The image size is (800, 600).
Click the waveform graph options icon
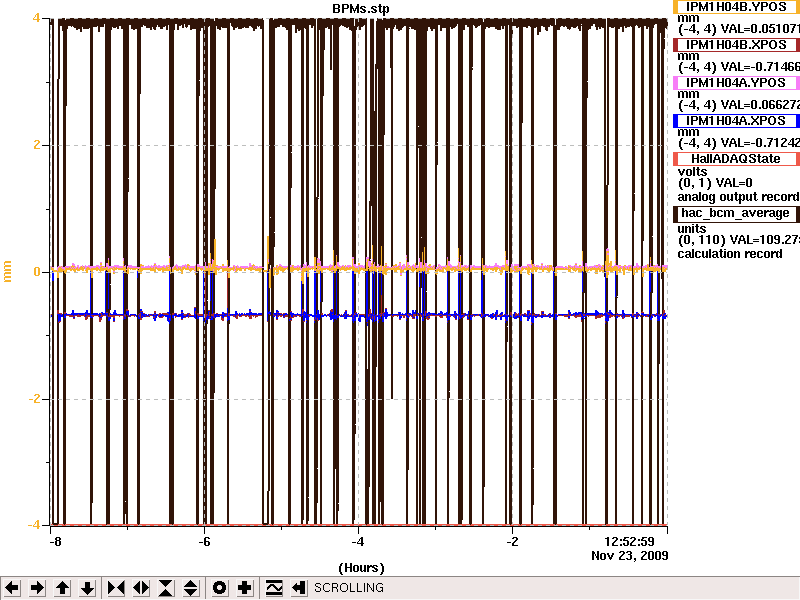tap(273, 588)
